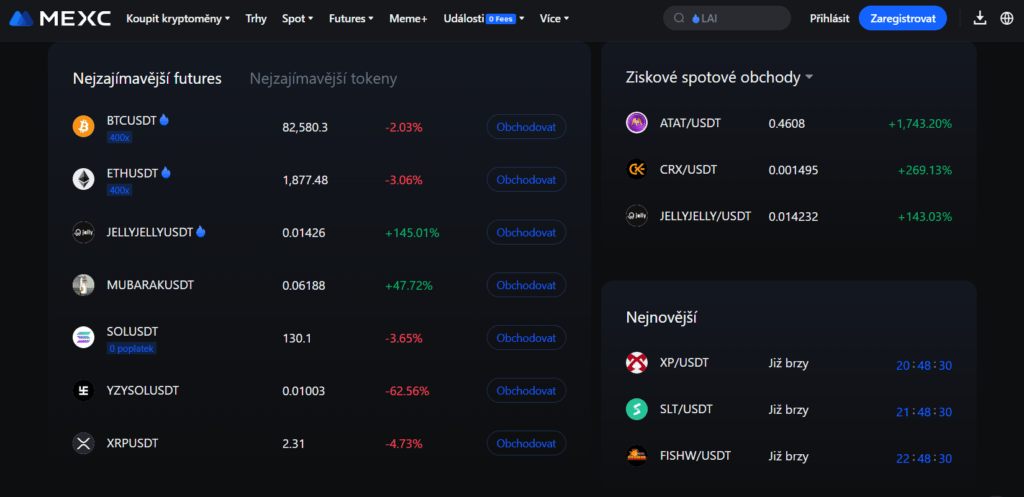Click the SLT token icon

pos(637,409)
